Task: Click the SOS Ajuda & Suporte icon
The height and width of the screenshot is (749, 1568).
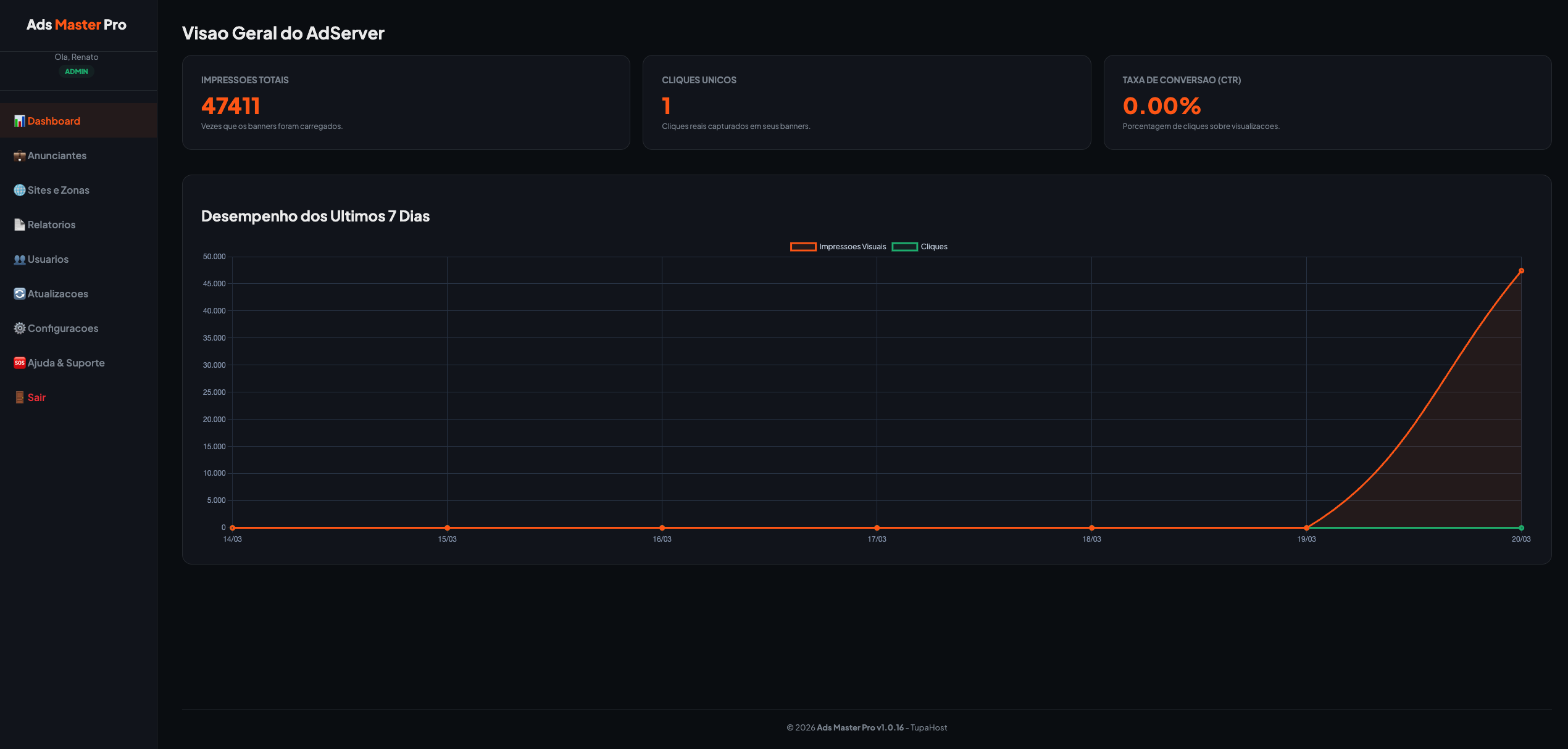Action: click(20, 363)
